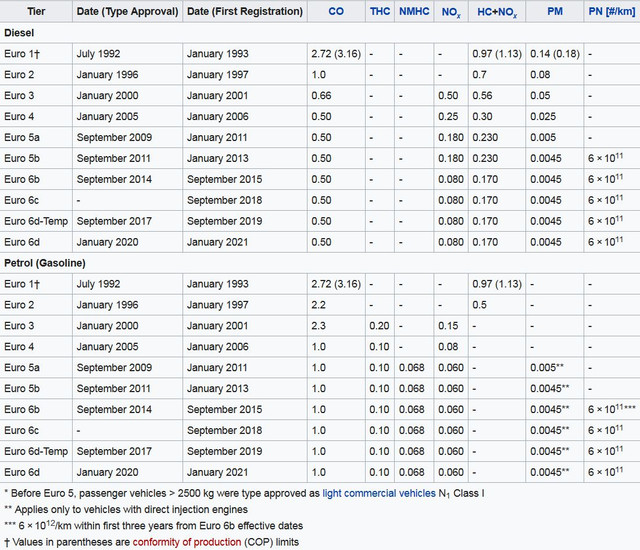640x550 pixels.
Task: Click the Date (First Registration) header
Action: pos(245,11)
